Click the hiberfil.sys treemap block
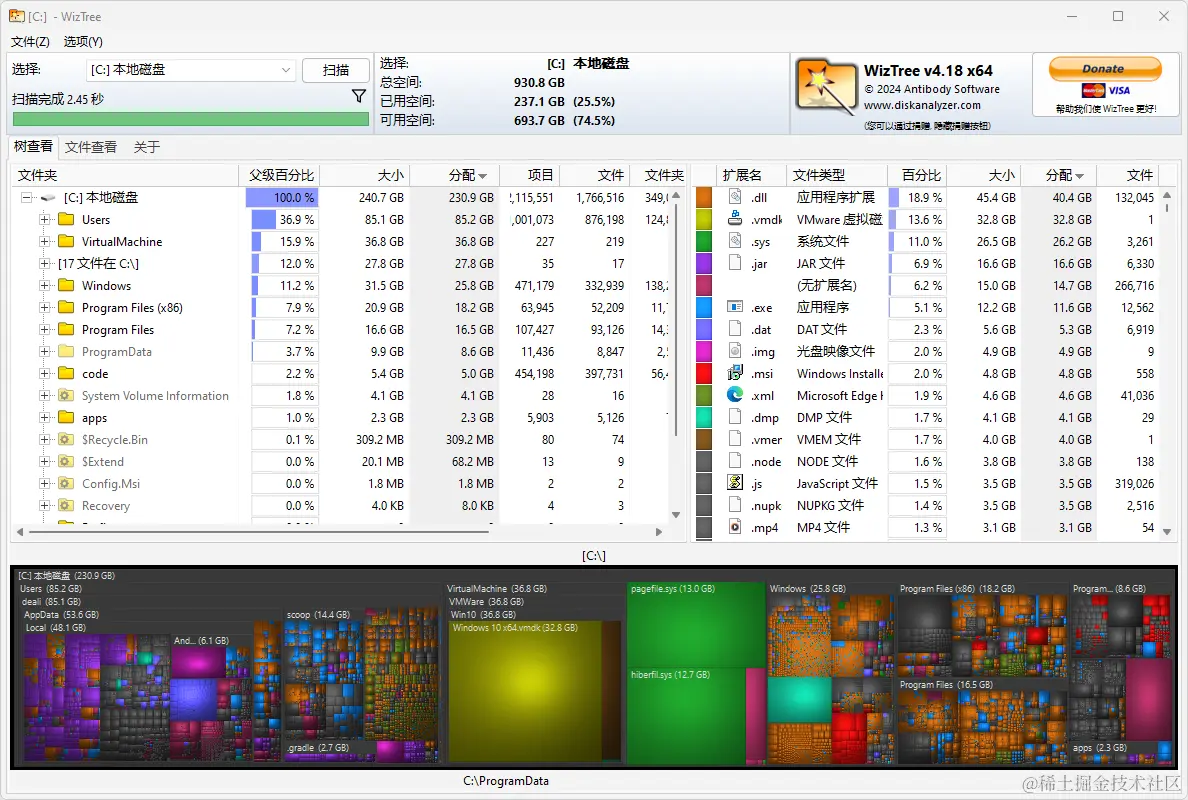This screenshot has width=1188, height=800. (x=686, y=716)
